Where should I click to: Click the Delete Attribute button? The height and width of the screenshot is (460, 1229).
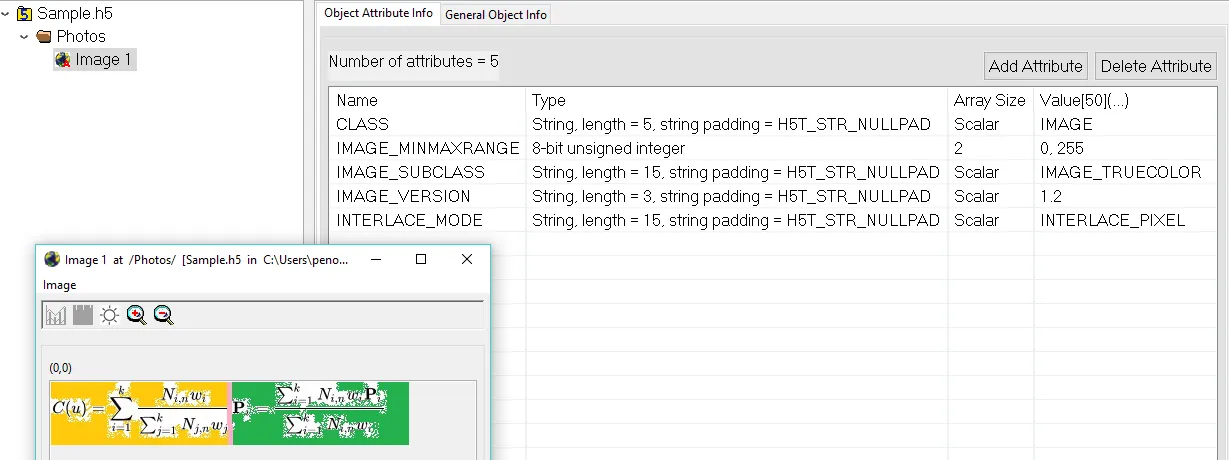1156,66
